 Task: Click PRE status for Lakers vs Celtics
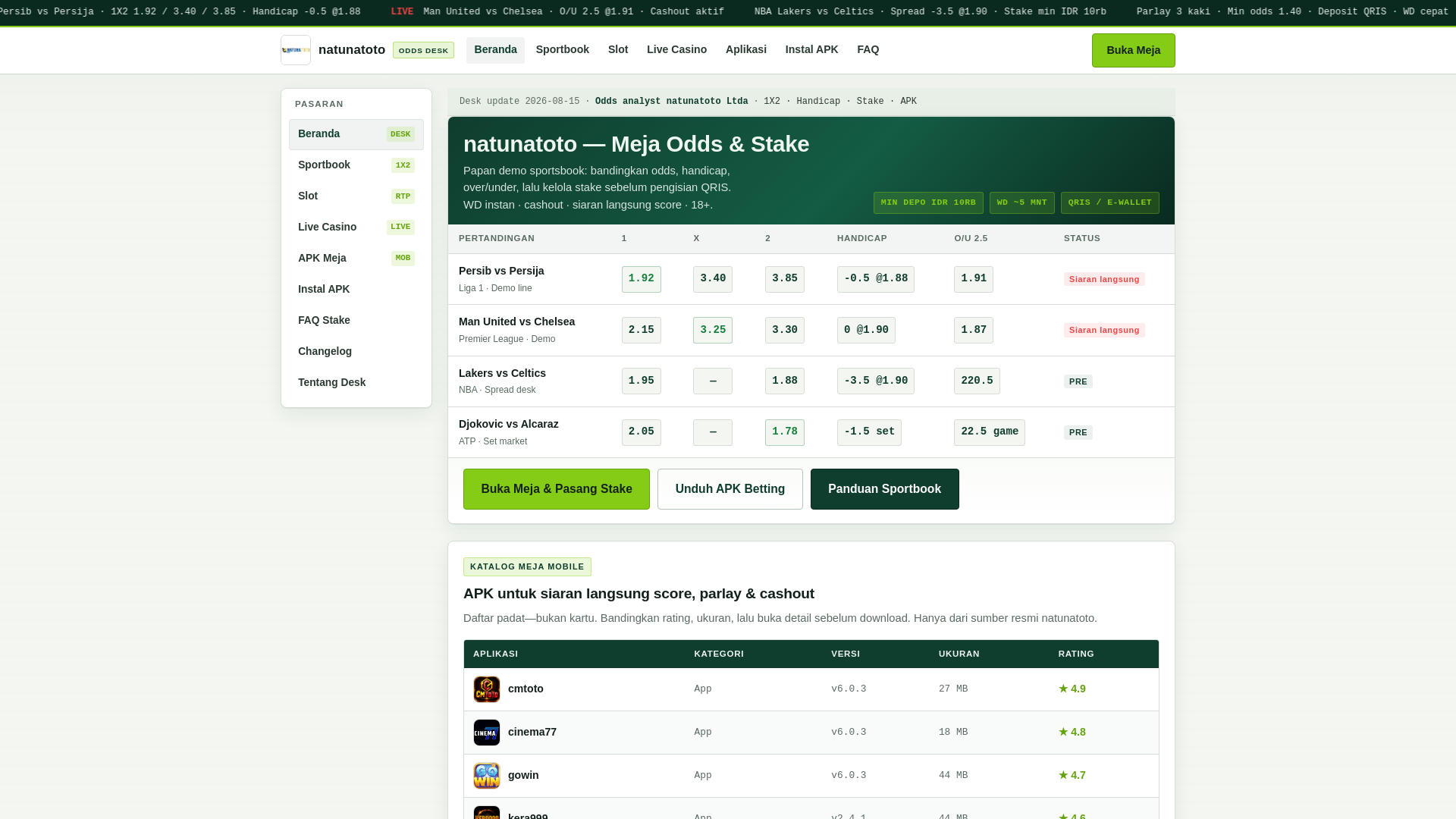tap(1078, 382)
